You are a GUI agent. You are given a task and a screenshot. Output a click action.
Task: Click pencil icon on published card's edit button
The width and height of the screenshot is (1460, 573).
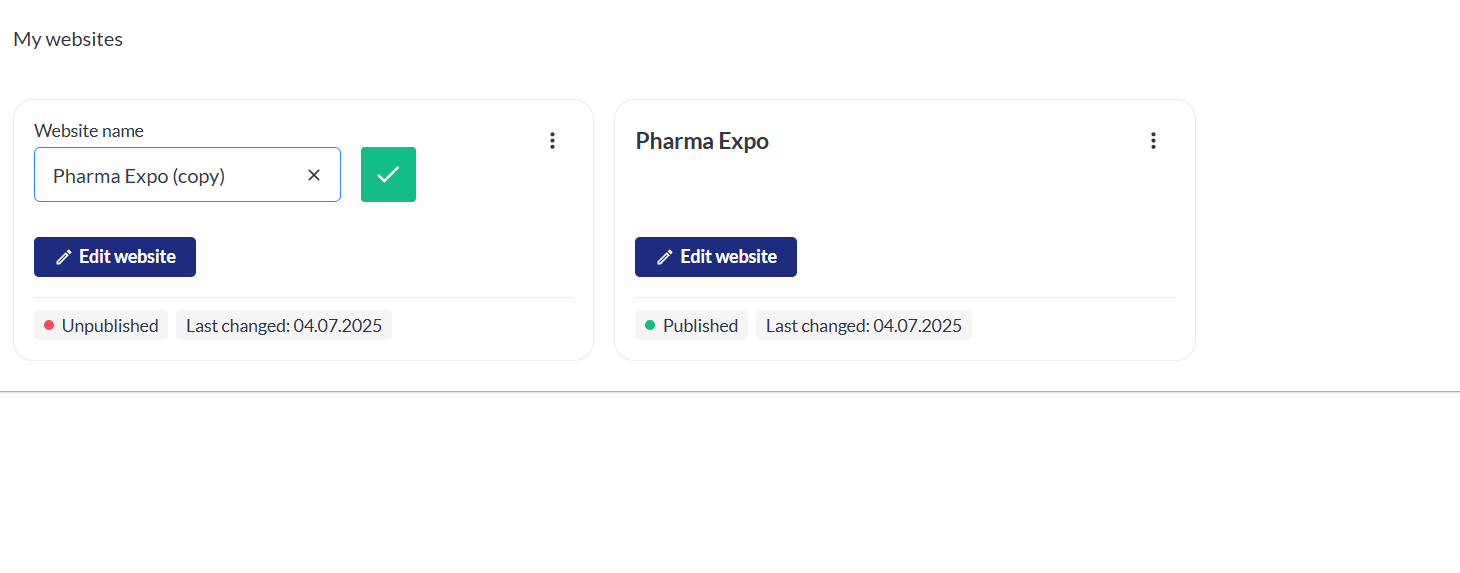[665, 257]
